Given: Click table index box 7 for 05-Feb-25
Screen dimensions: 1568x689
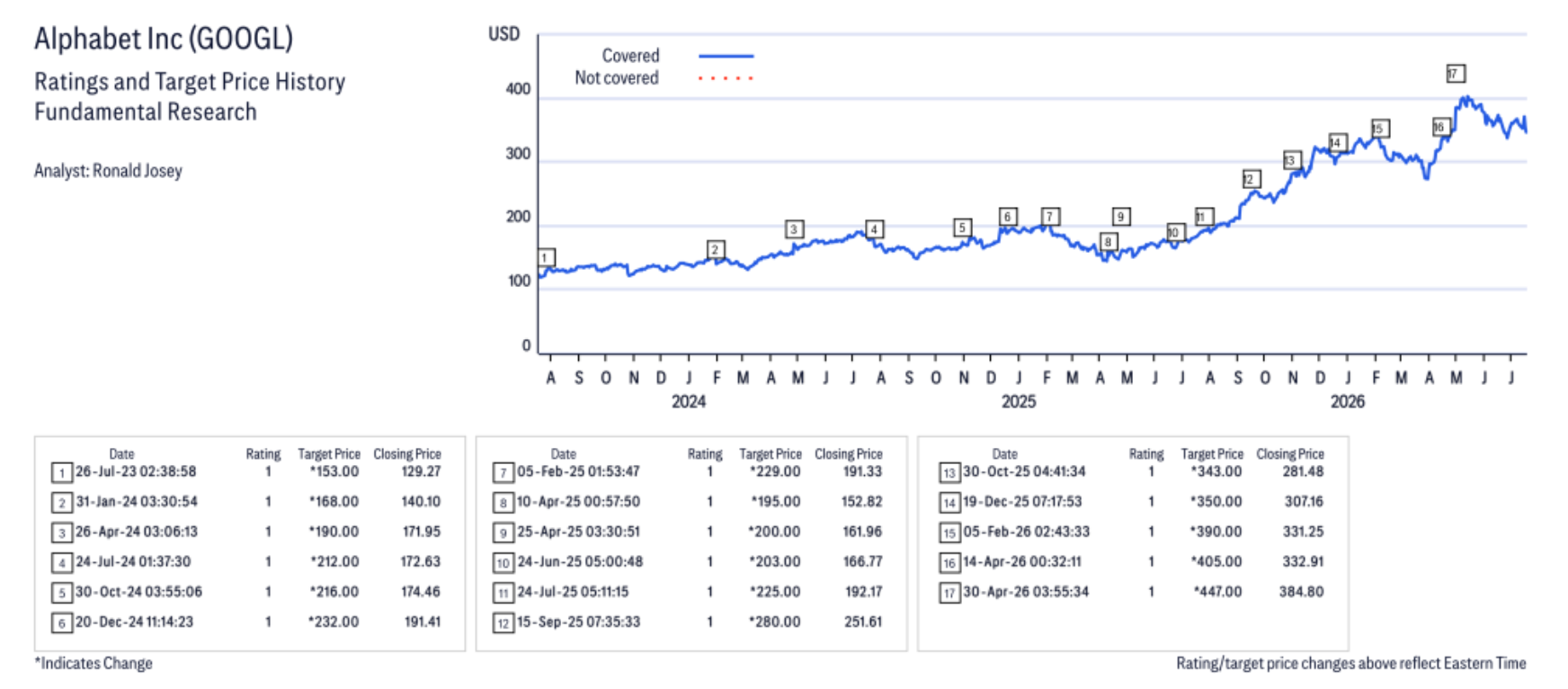Looking at the screenshot, I should click(503, 473).
